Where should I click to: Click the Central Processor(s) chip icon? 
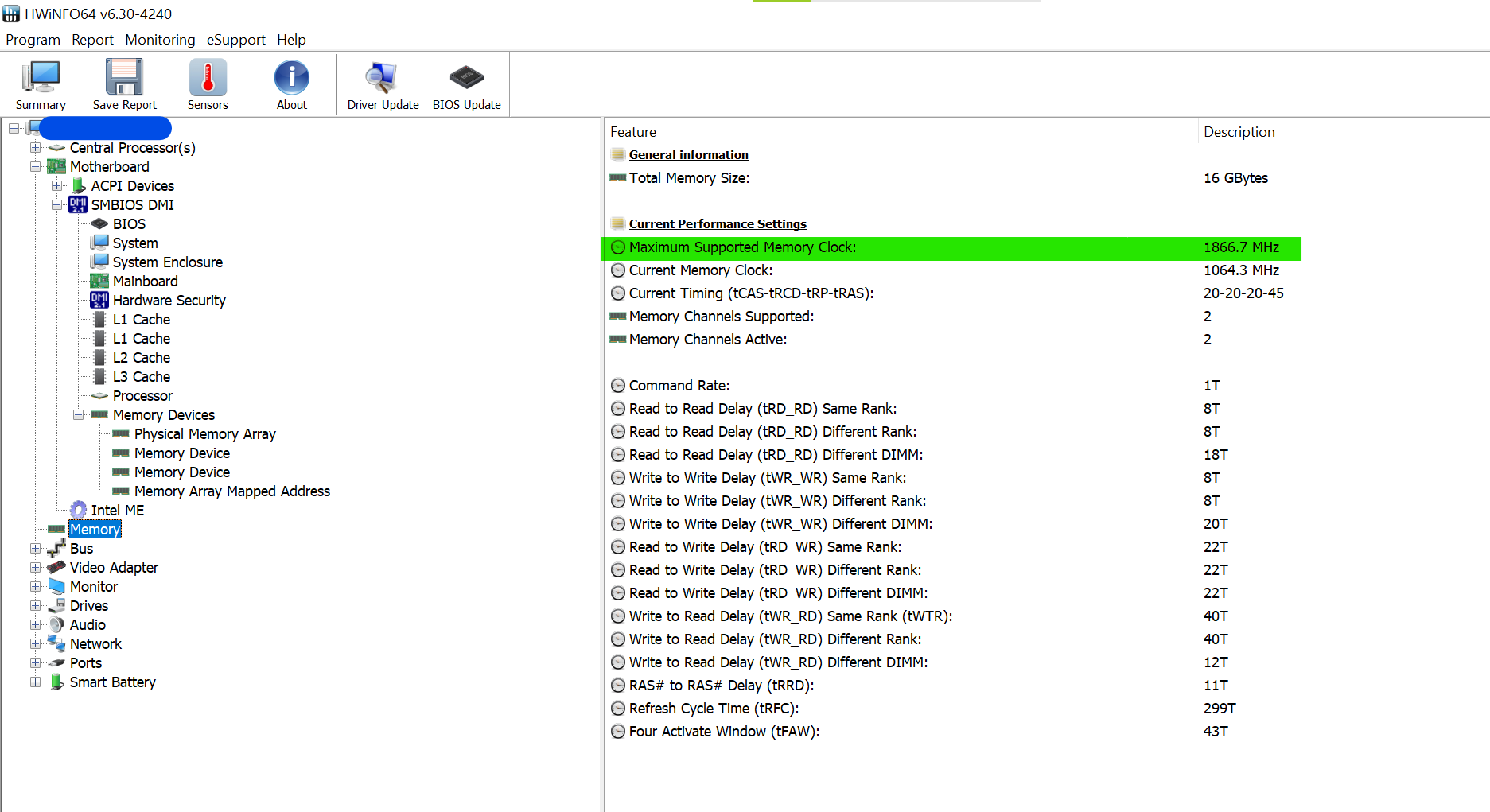56,147
